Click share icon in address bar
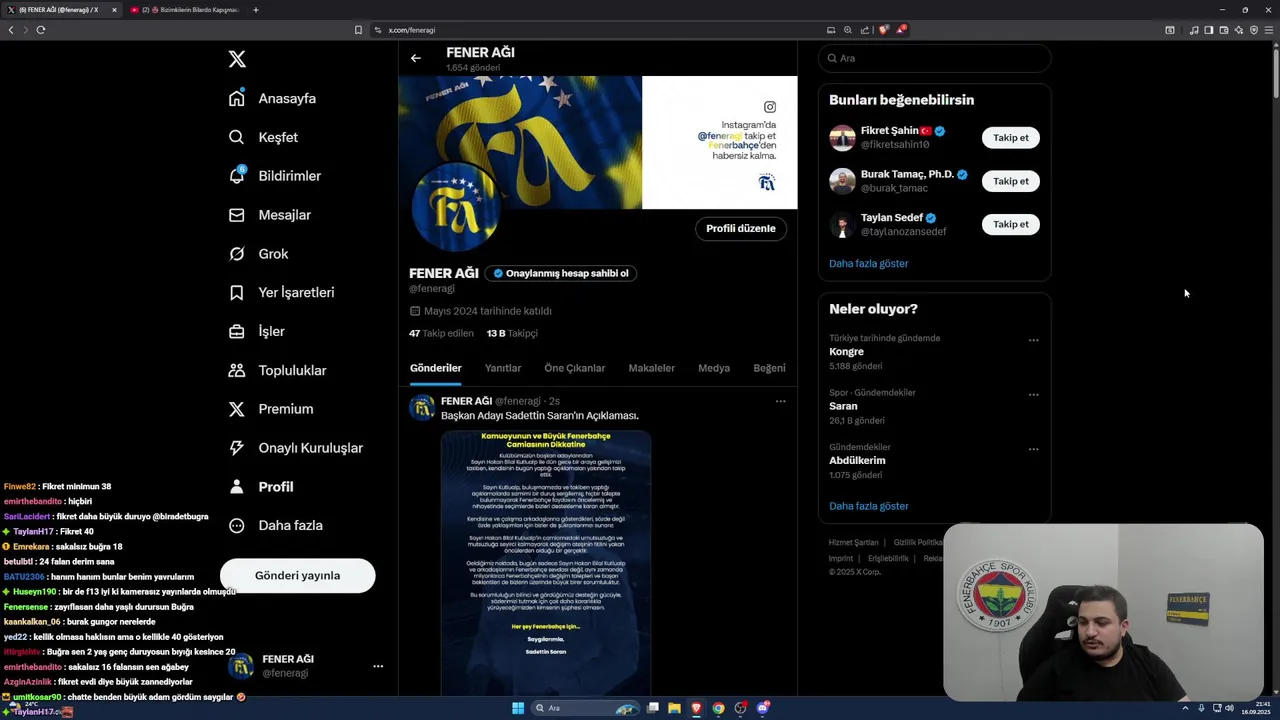 click(x=865, y=30)
